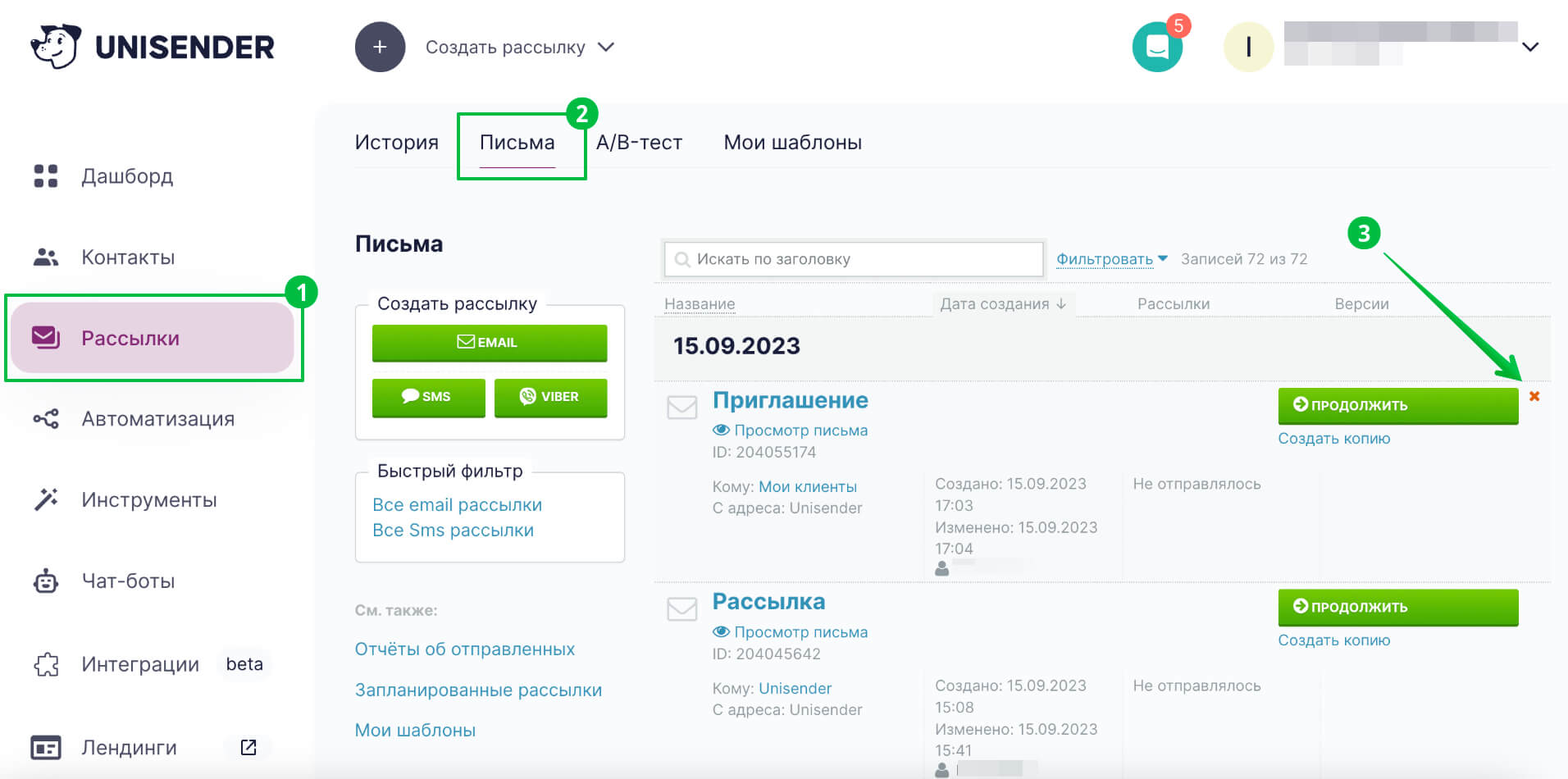Click the magnifier icon in search field

pos(681,260)
